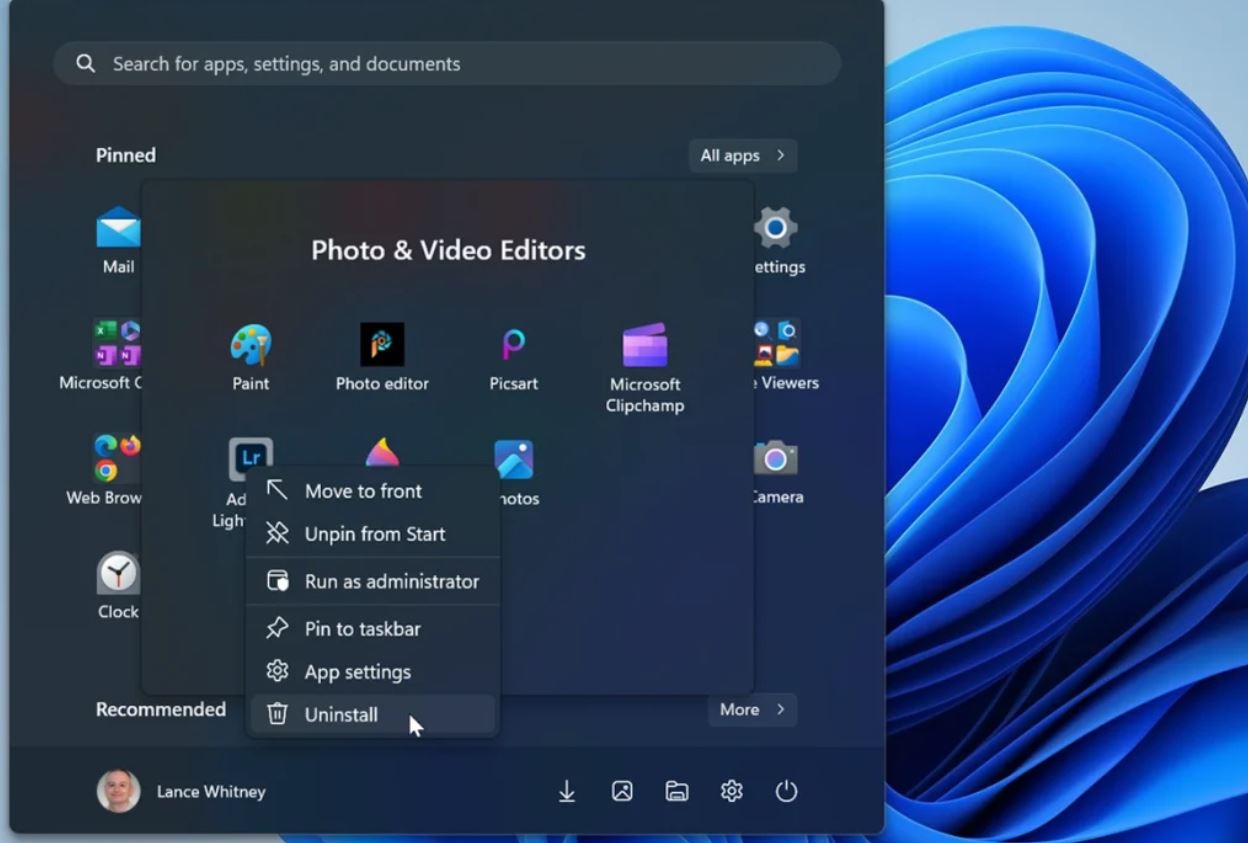
Task: Open App settings from context menu
Action: [x=372, y=672]
